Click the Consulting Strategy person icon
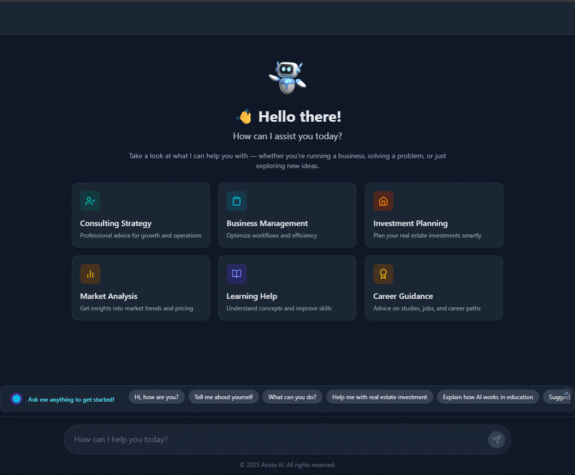 point(90,201)
